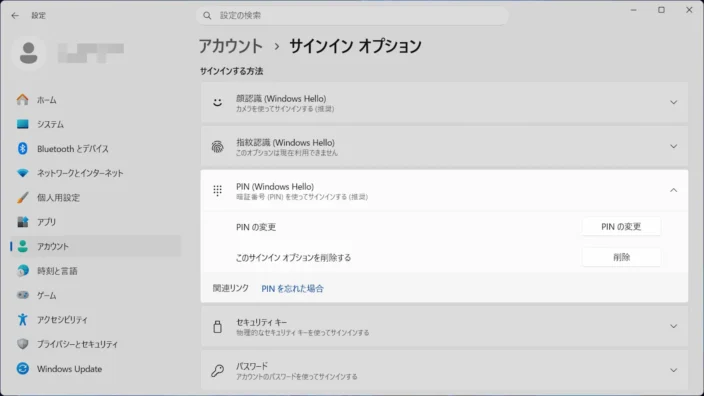Click the 個人用設定 paintbrush icon
This screenshot has width=704, height=396.
22,198
